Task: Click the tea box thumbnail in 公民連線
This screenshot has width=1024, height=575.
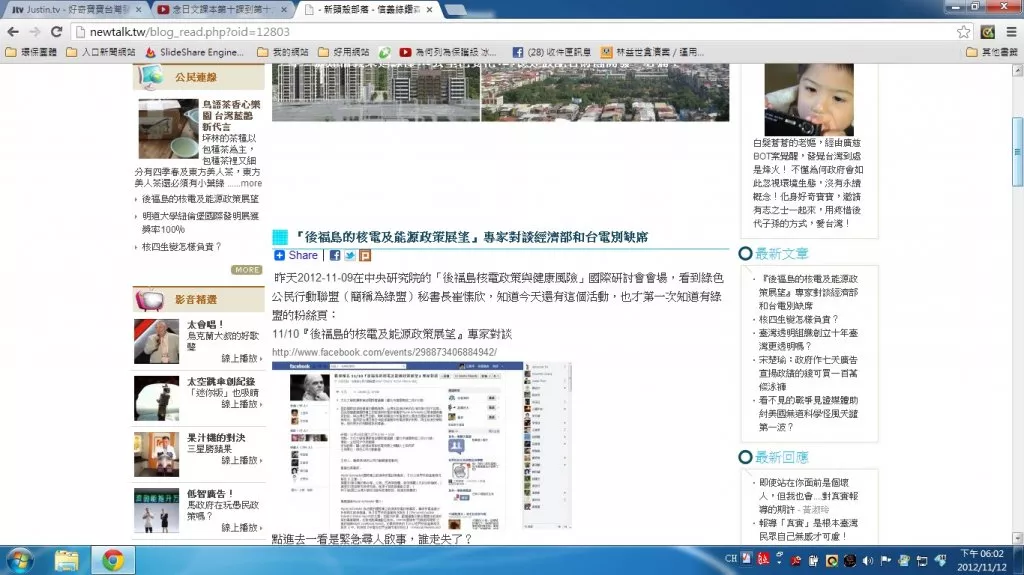Action: pyautogui.click(x=168, y=128)
